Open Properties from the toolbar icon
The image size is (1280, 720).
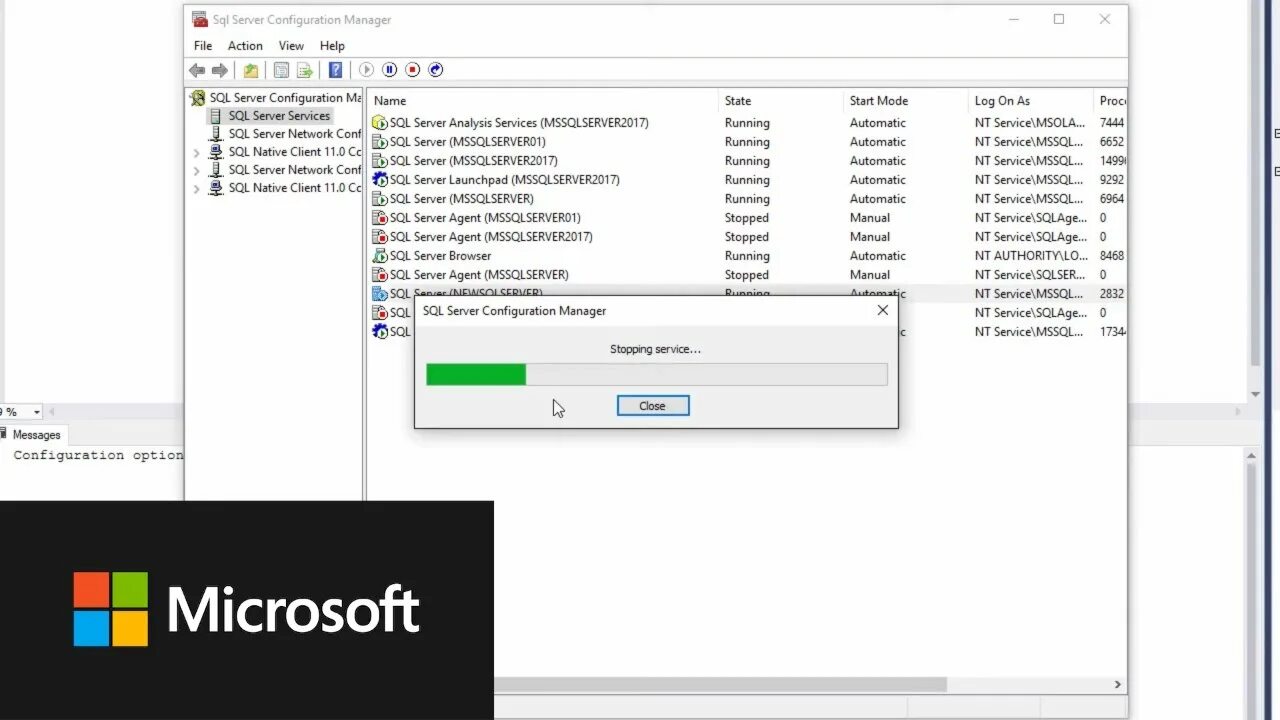coord(281,70)
